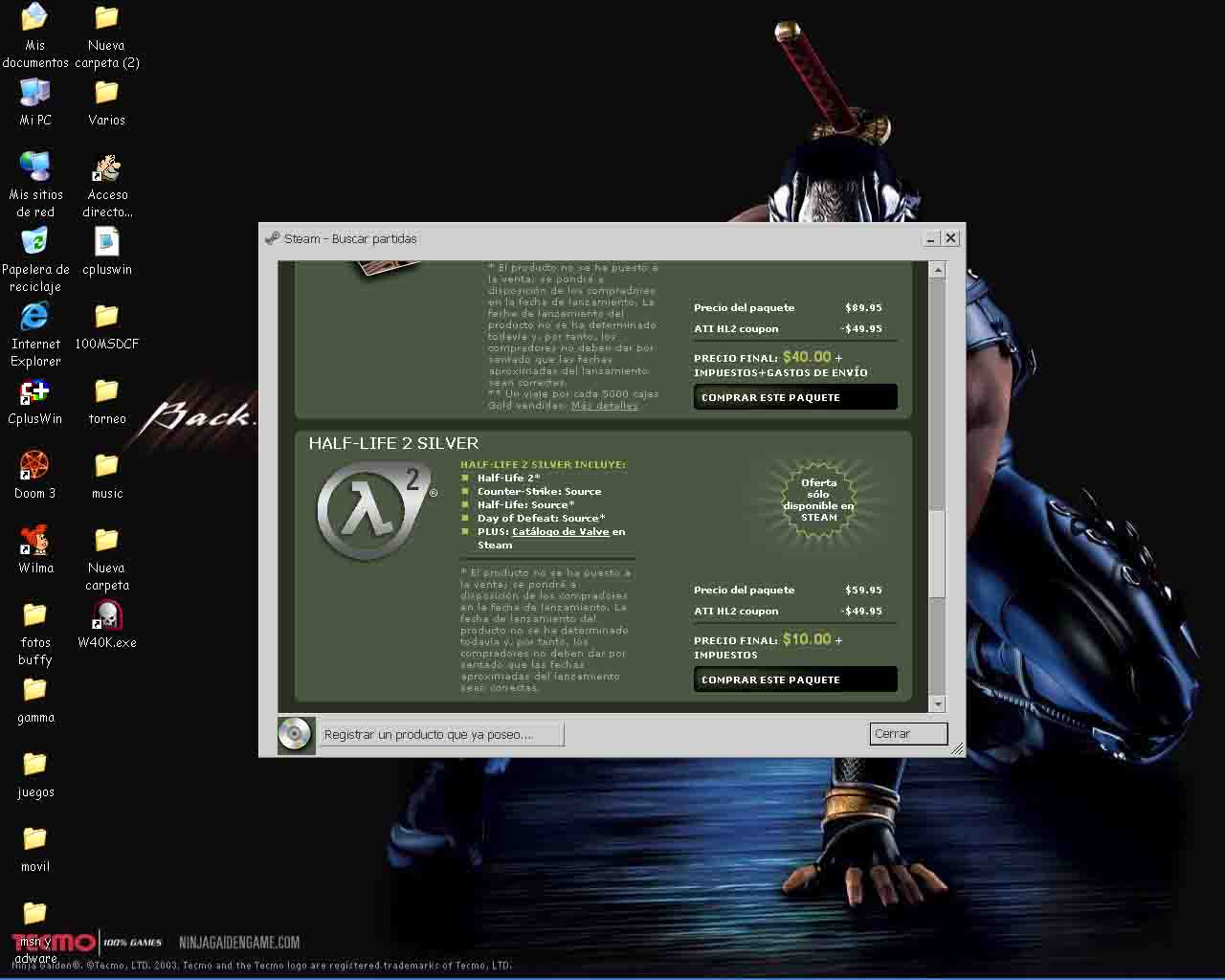Click the Steam window resize grip

(x=957, y=748)
